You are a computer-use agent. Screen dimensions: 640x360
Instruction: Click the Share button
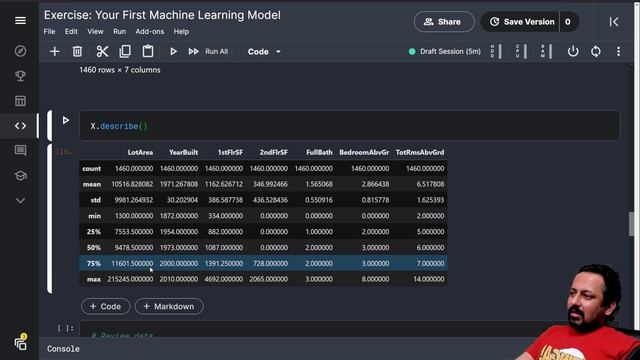click(444, 22)
